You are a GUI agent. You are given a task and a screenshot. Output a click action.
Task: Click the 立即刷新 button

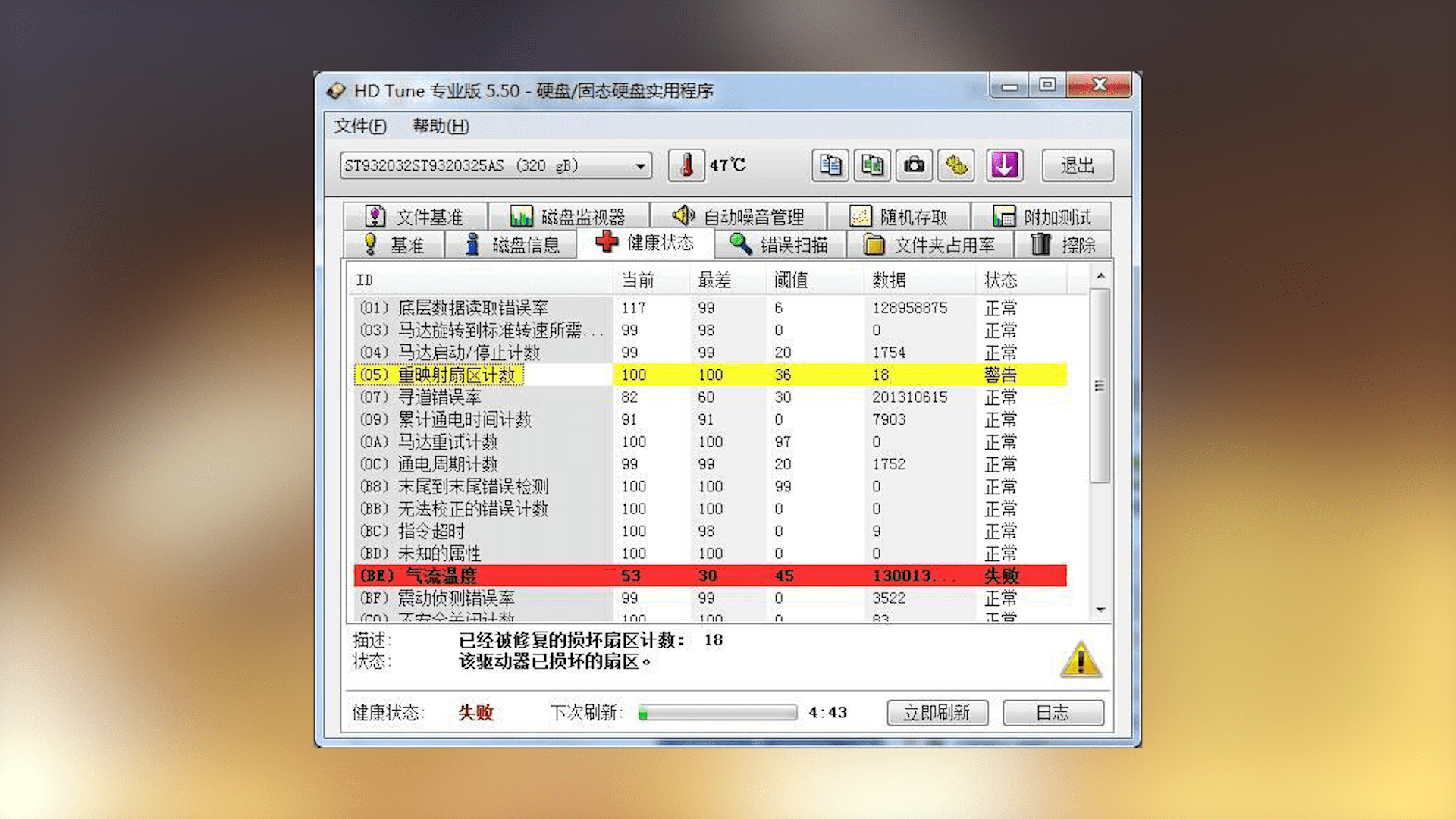pos(937,713)
